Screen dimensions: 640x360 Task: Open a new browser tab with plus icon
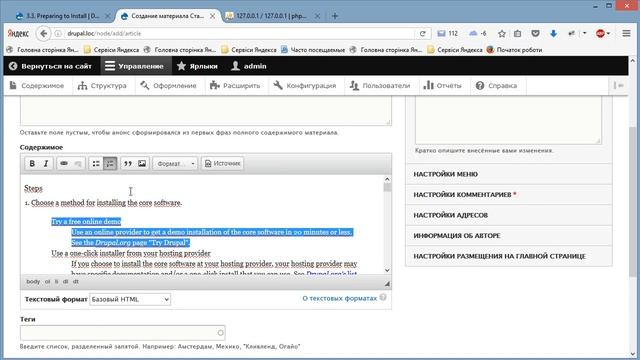(335, 16)
